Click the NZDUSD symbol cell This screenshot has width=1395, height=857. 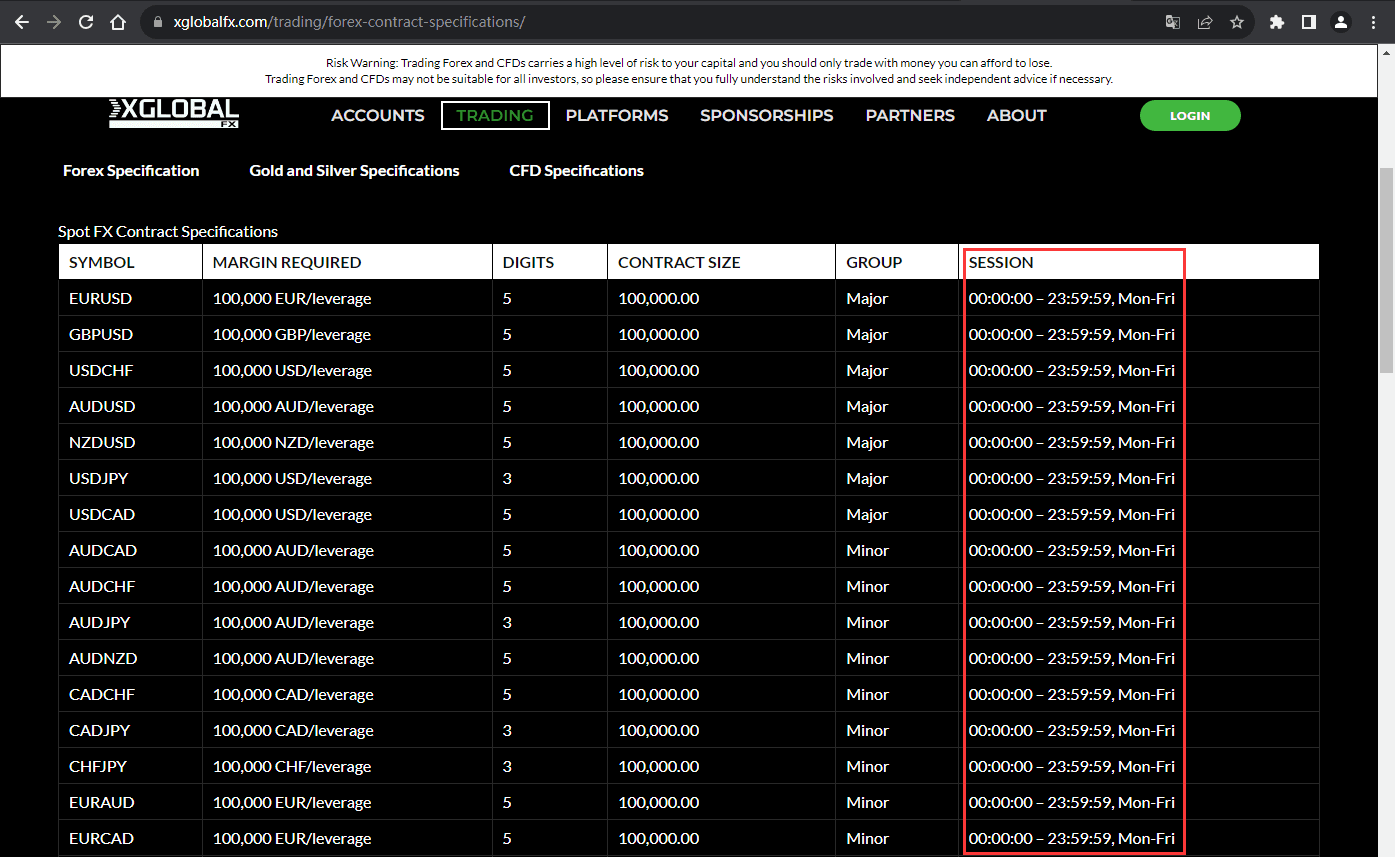click(x=130, y=442)
